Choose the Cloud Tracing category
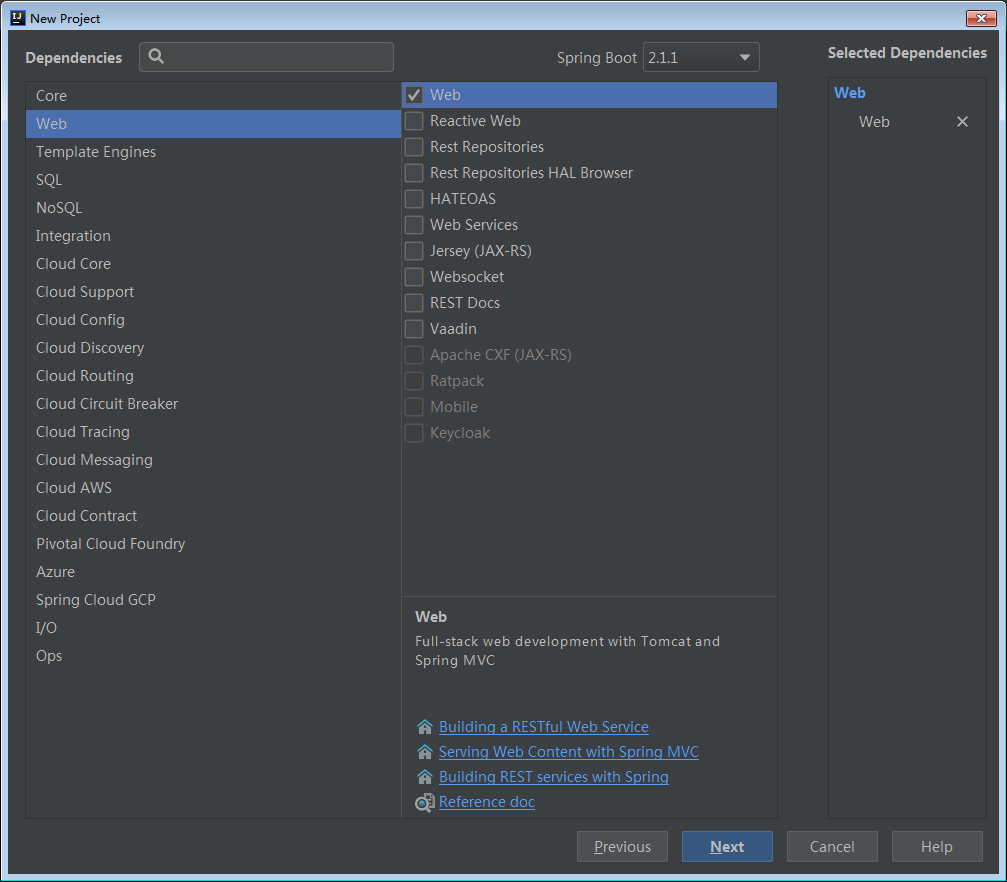Screen dimensions: 1007x882 click(x=213, y=432)
